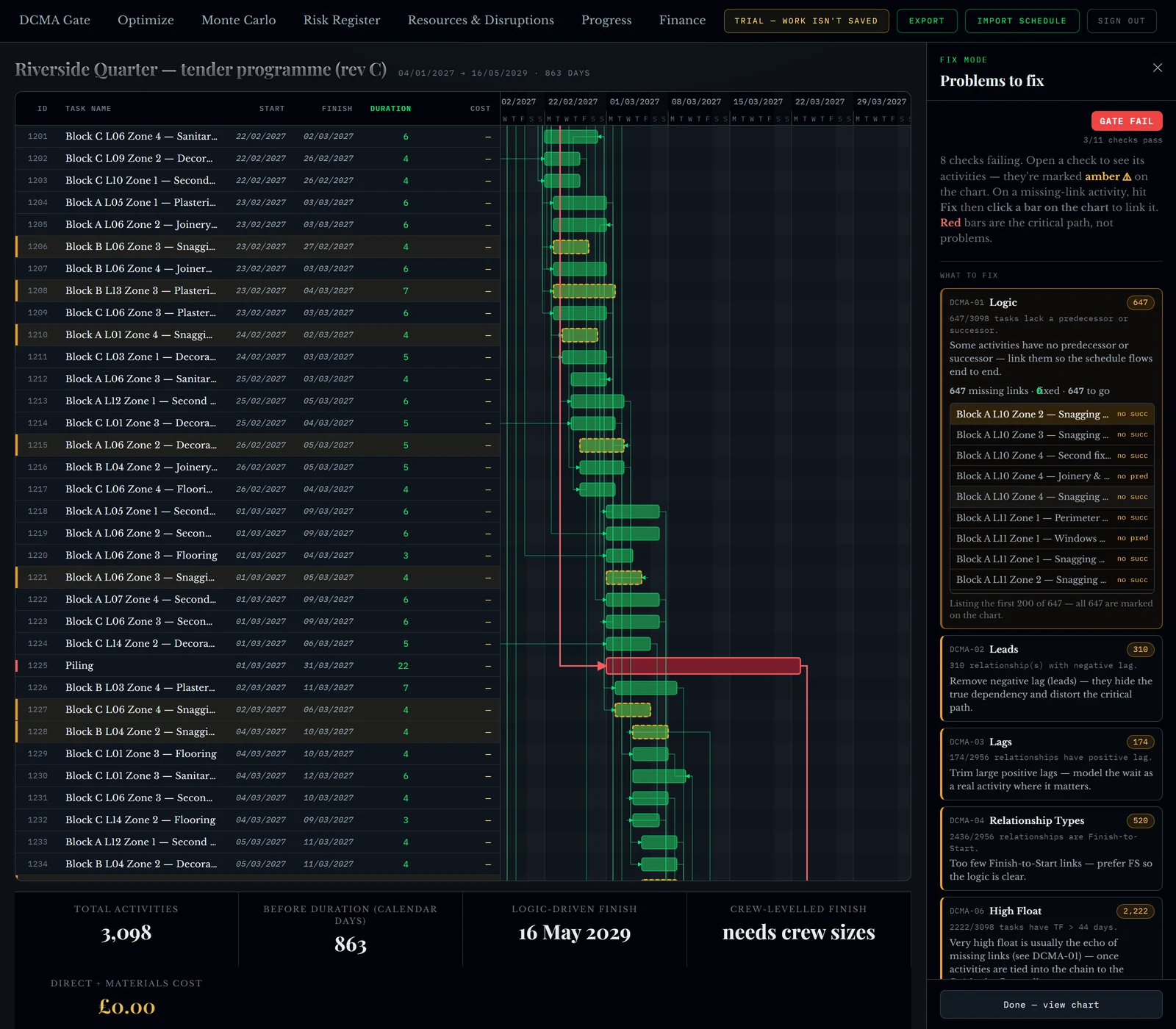This screenshot has height=1029, width=1176.
Task: Expand the DCMA-02 Leads check
Action: tap(1051, 678)
